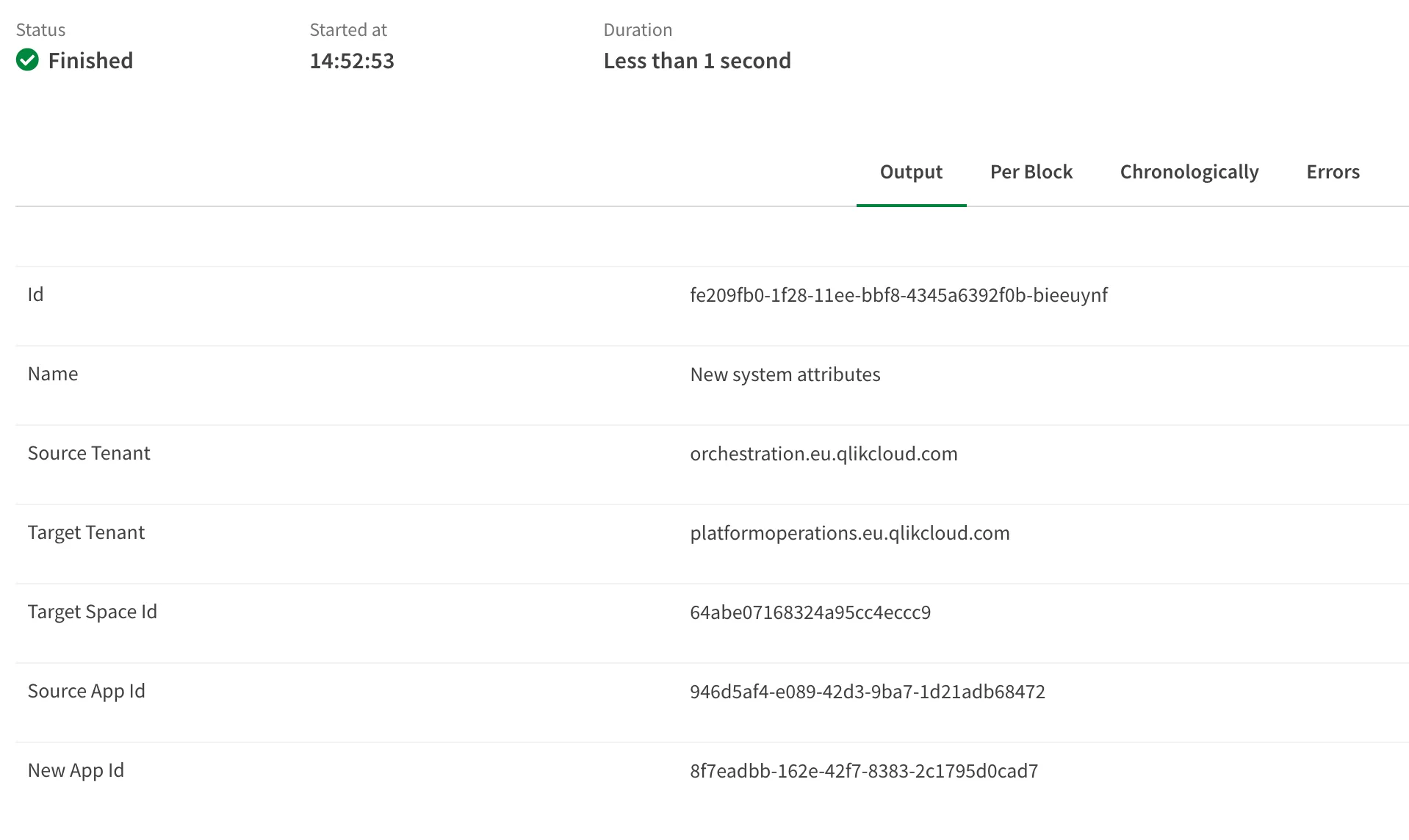This screenshot has height=840, width=1409.
Task: Click the Started at timestamp 14:52:53
Action: (x=351, y=60)
